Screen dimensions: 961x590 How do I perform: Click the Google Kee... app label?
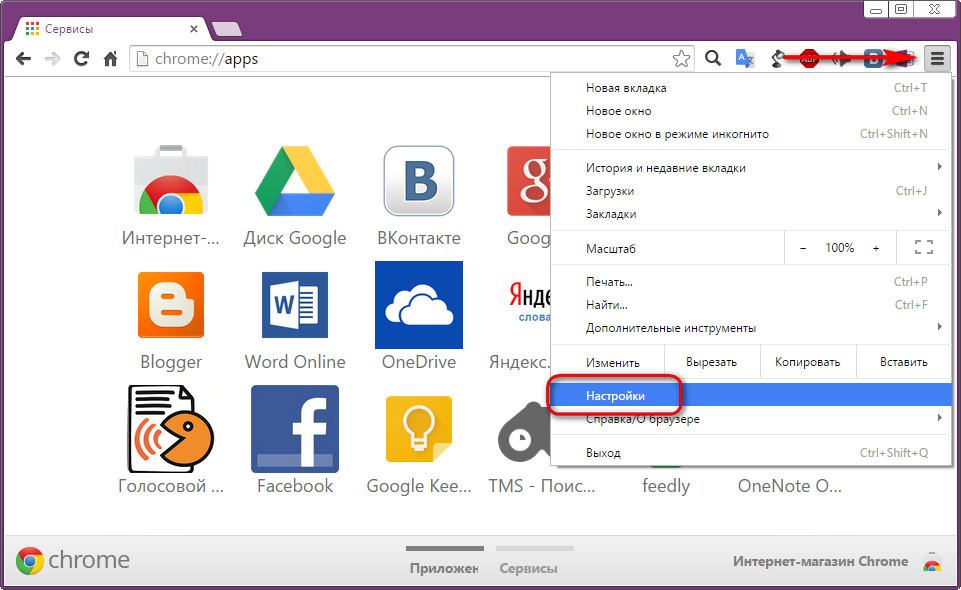point(419,486)
